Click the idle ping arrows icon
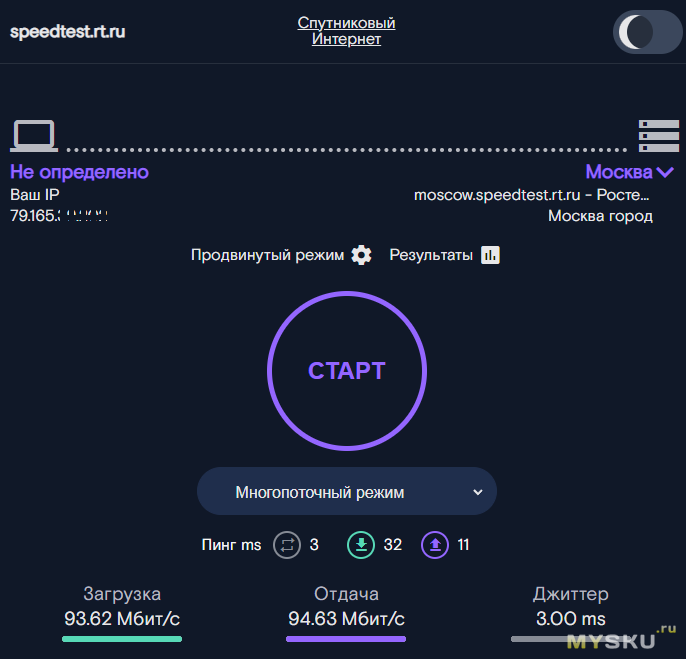686x659 pixels. 287,545
